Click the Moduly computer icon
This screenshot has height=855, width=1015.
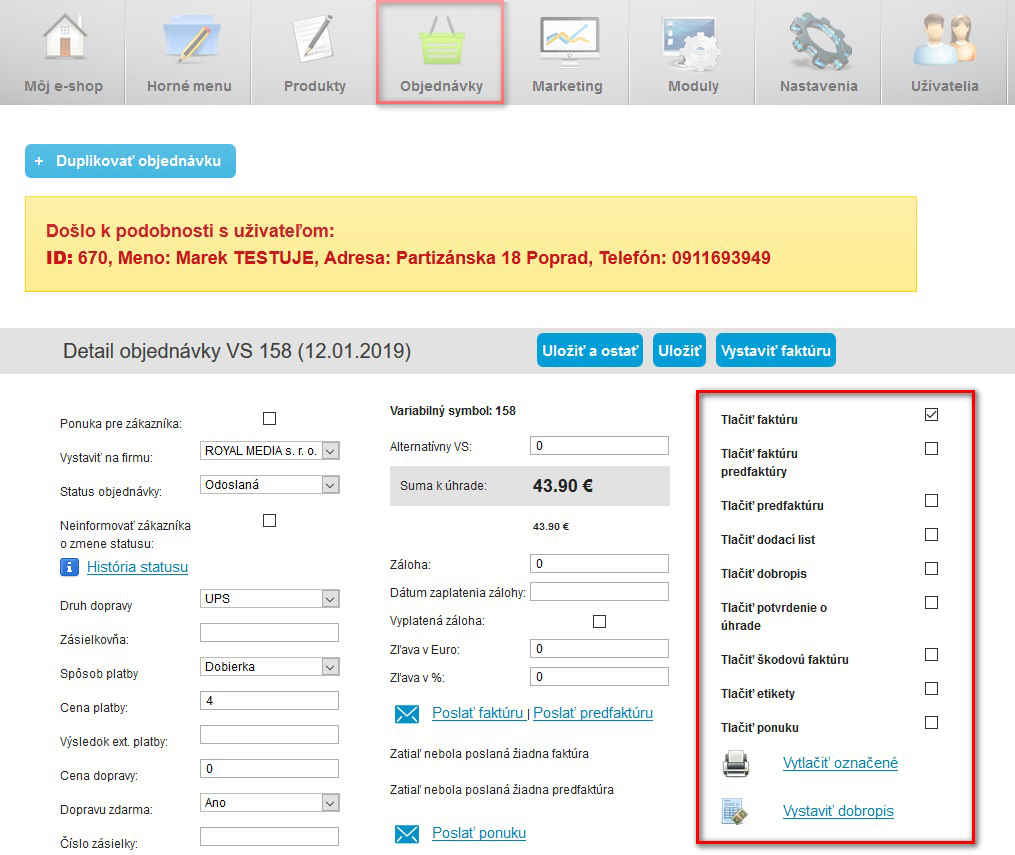tap(693, 40)
